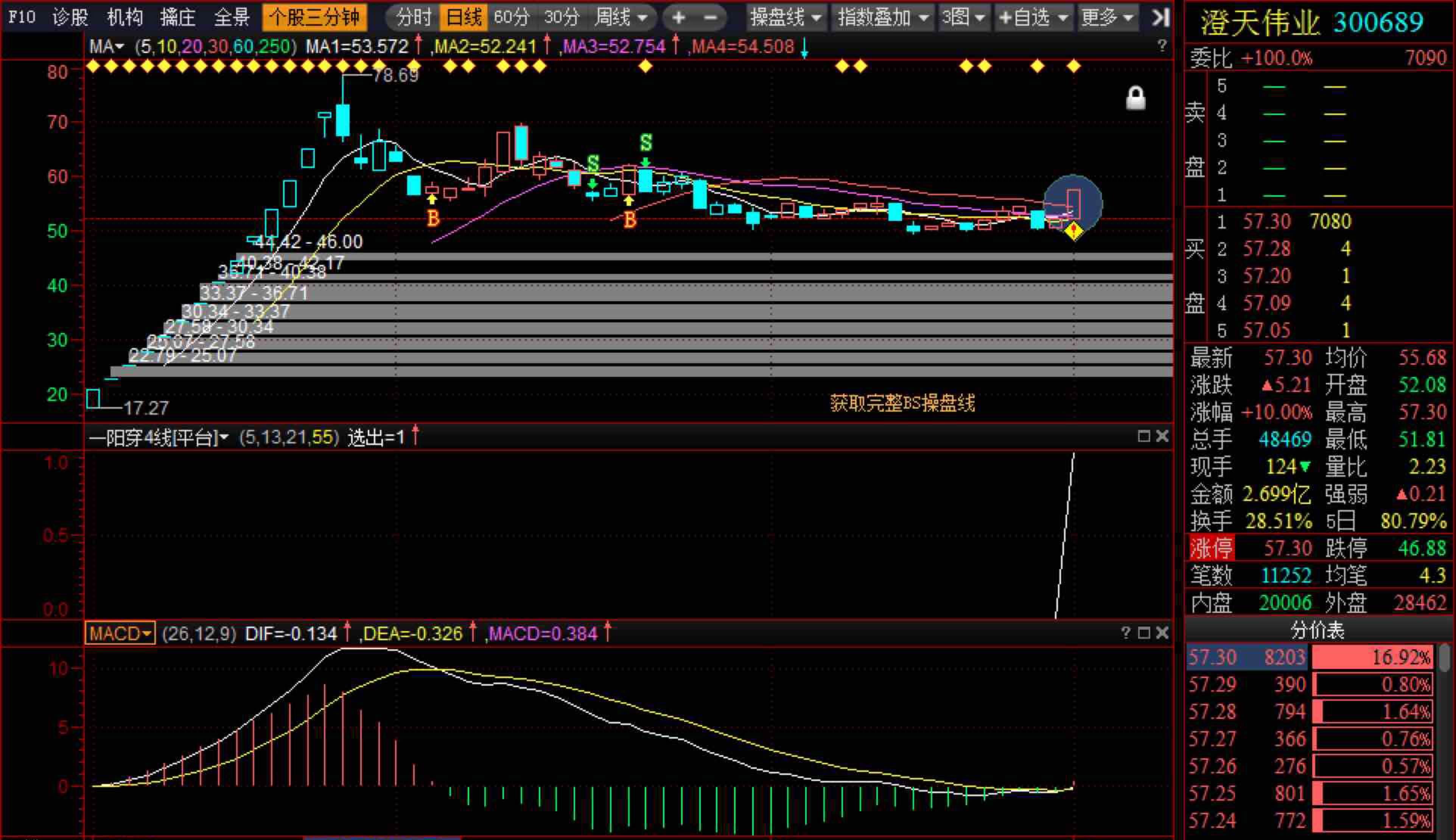Screen dimensions: 1456x840
Task: Close the 一阳穿4线 indicator panel
Action: click(x=1162, y=436)
